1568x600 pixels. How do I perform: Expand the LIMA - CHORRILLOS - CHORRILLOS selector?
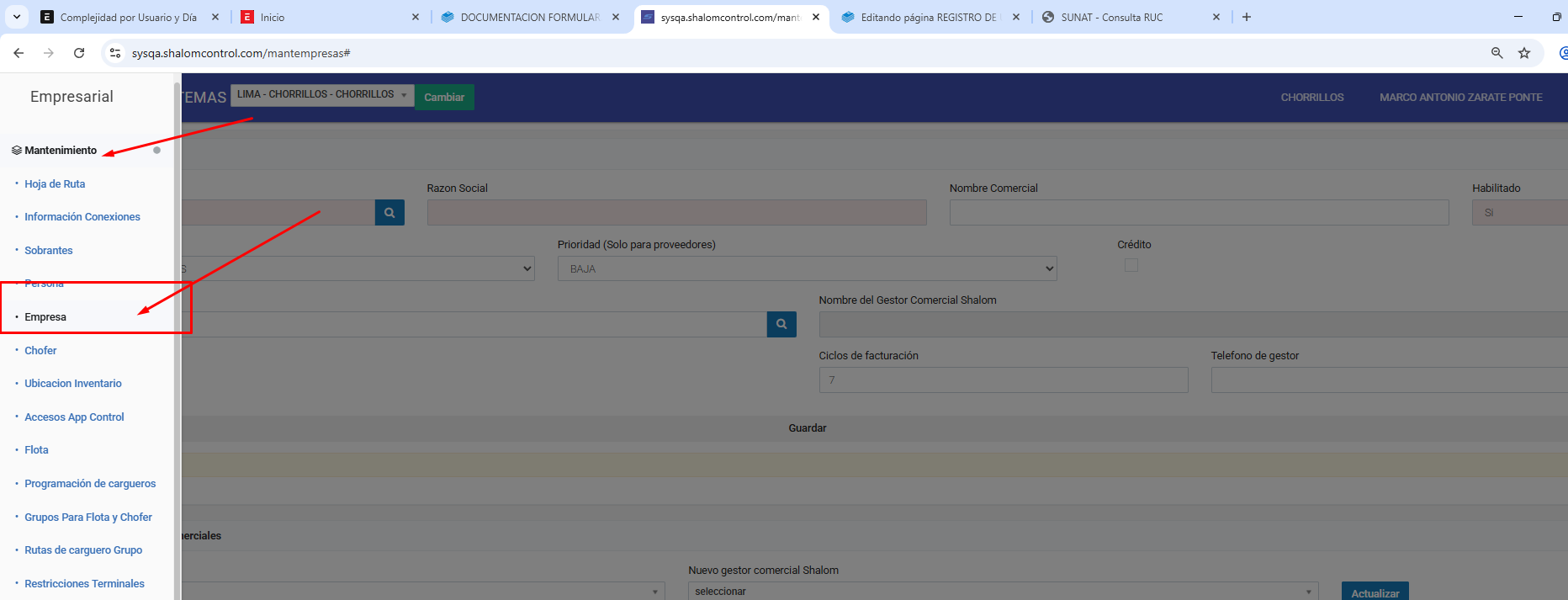[x=322, y=95]
